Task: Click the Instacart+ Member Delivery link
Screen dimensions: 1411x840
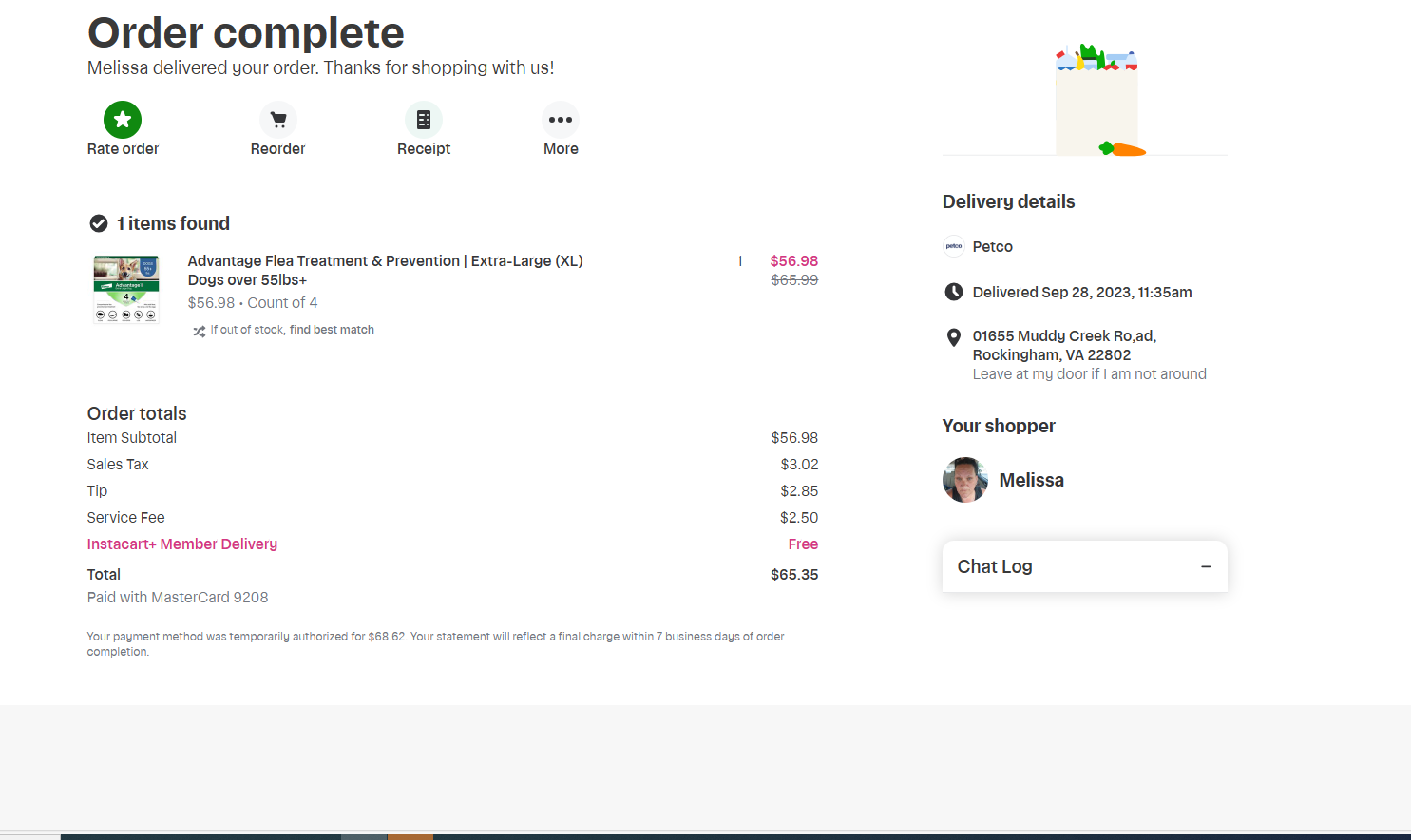Action: click(182, 544)
